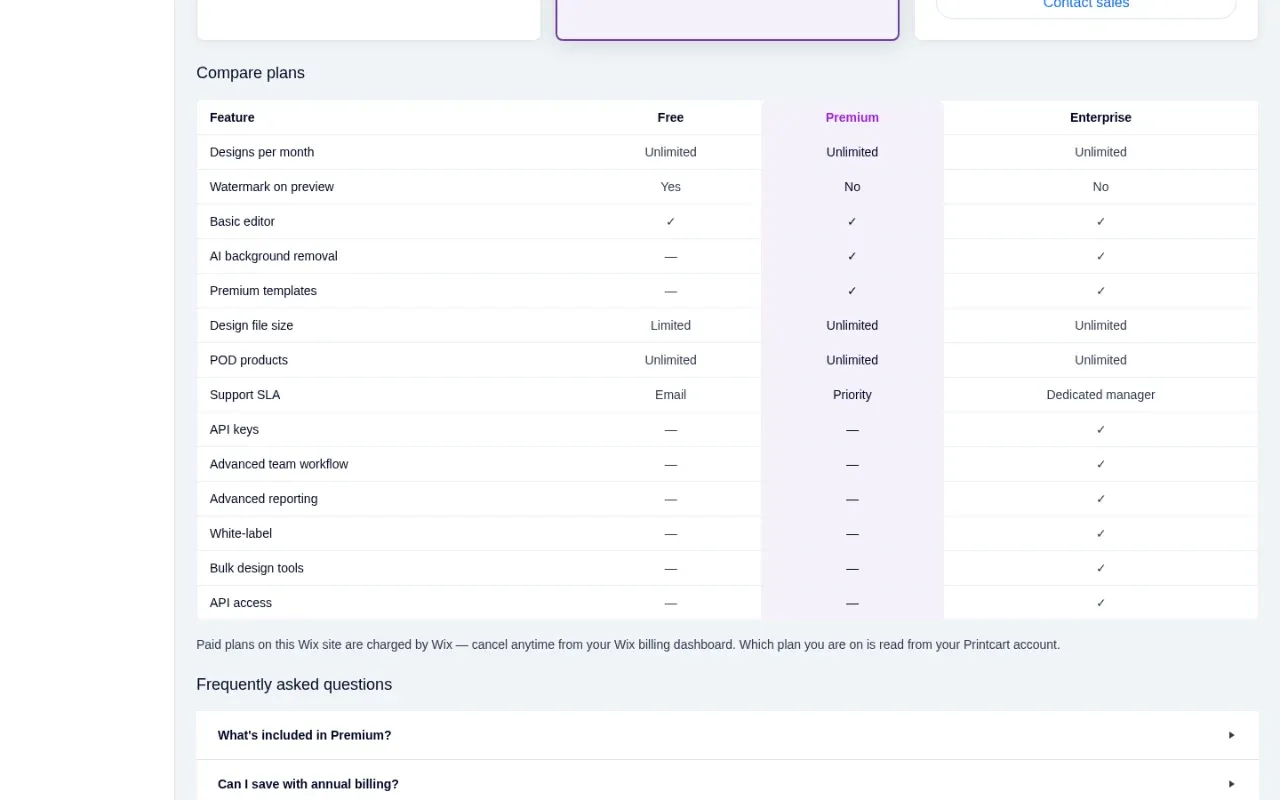Click the "Advanced team workflow" row label

pos(279,464)
